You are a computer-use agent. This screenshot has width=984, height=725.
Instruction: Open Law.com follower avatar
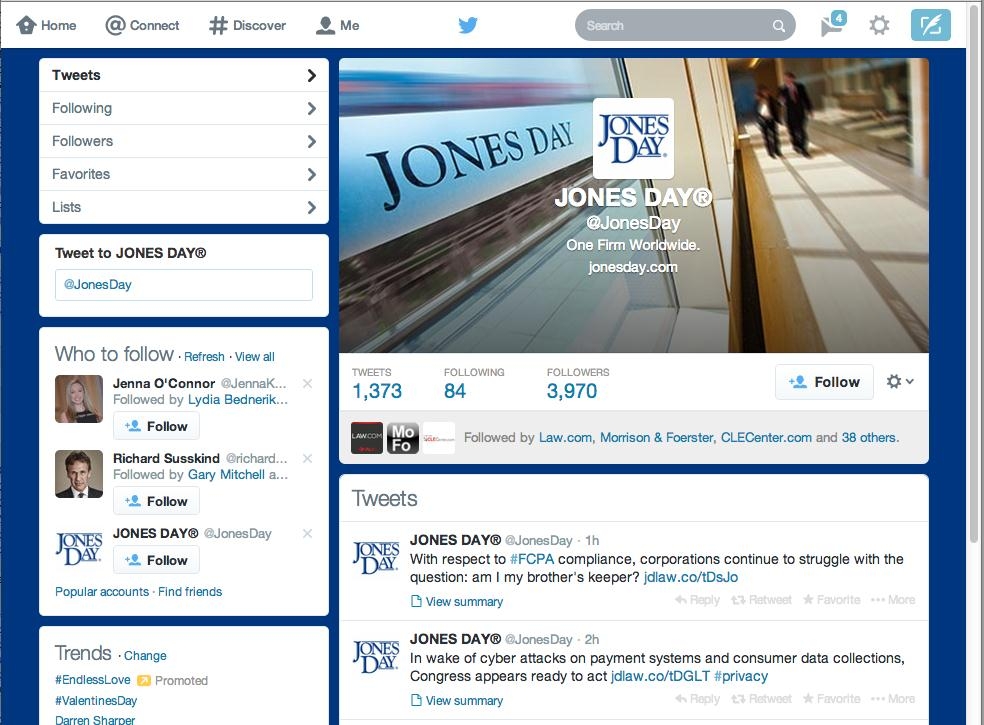367,438
